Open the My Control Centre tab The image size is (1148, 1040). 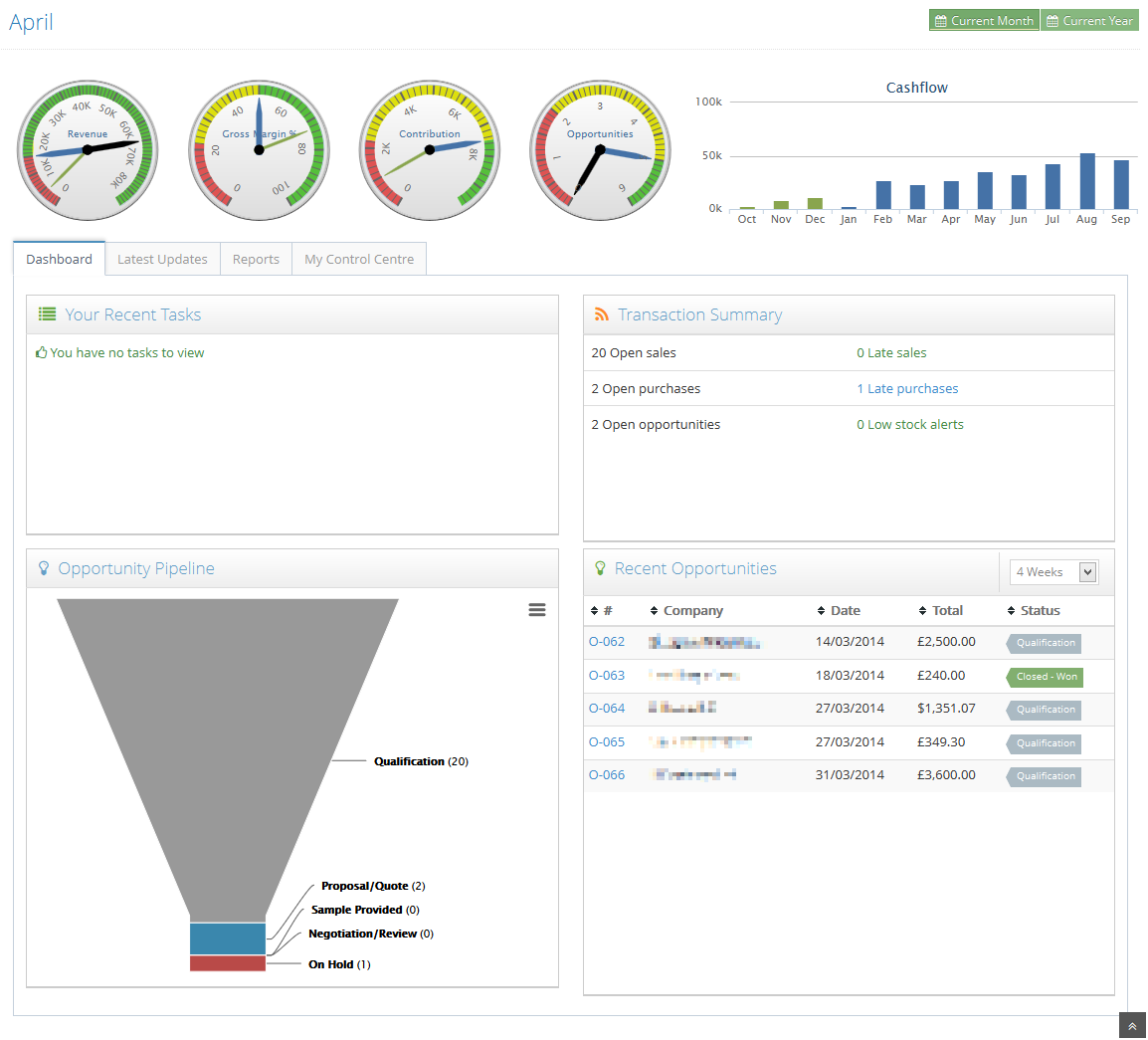pos(359,260)
